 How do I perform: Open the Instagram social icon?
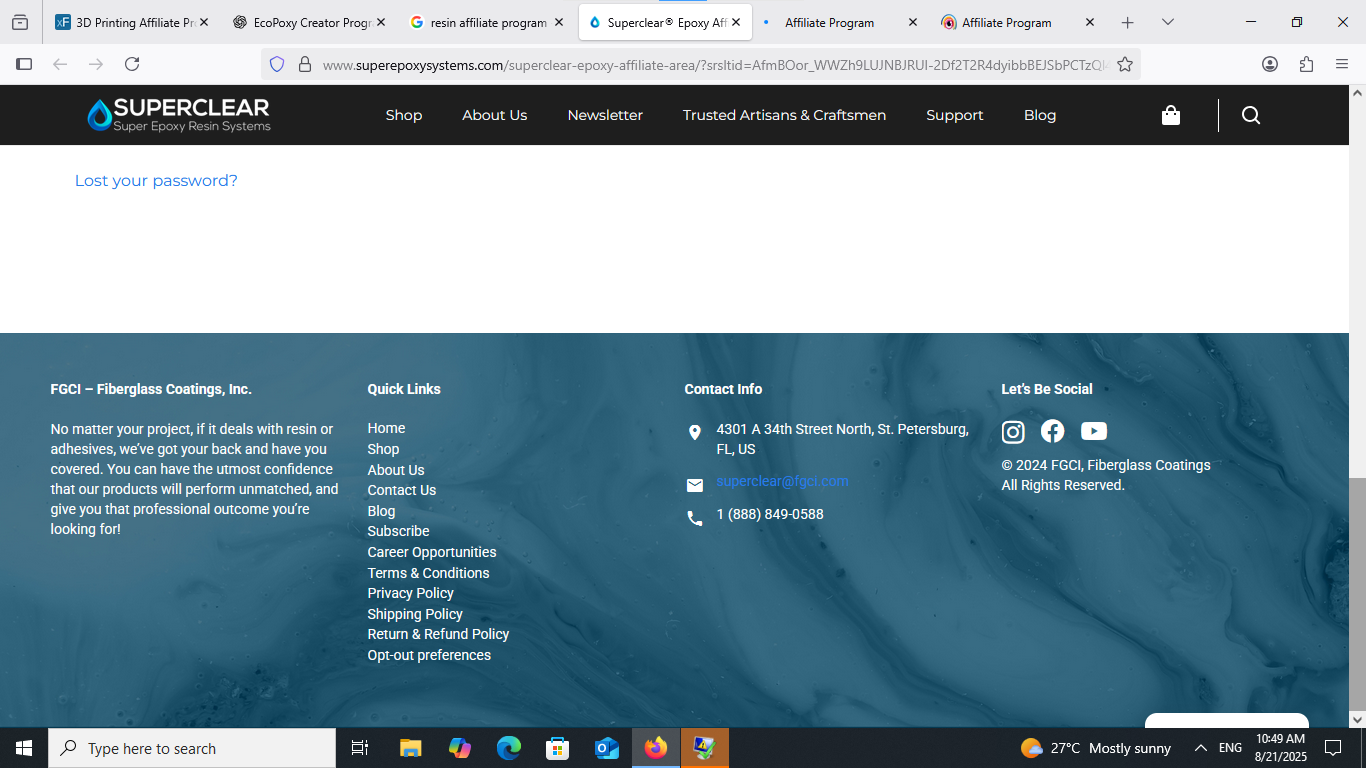pos(1013,432)
